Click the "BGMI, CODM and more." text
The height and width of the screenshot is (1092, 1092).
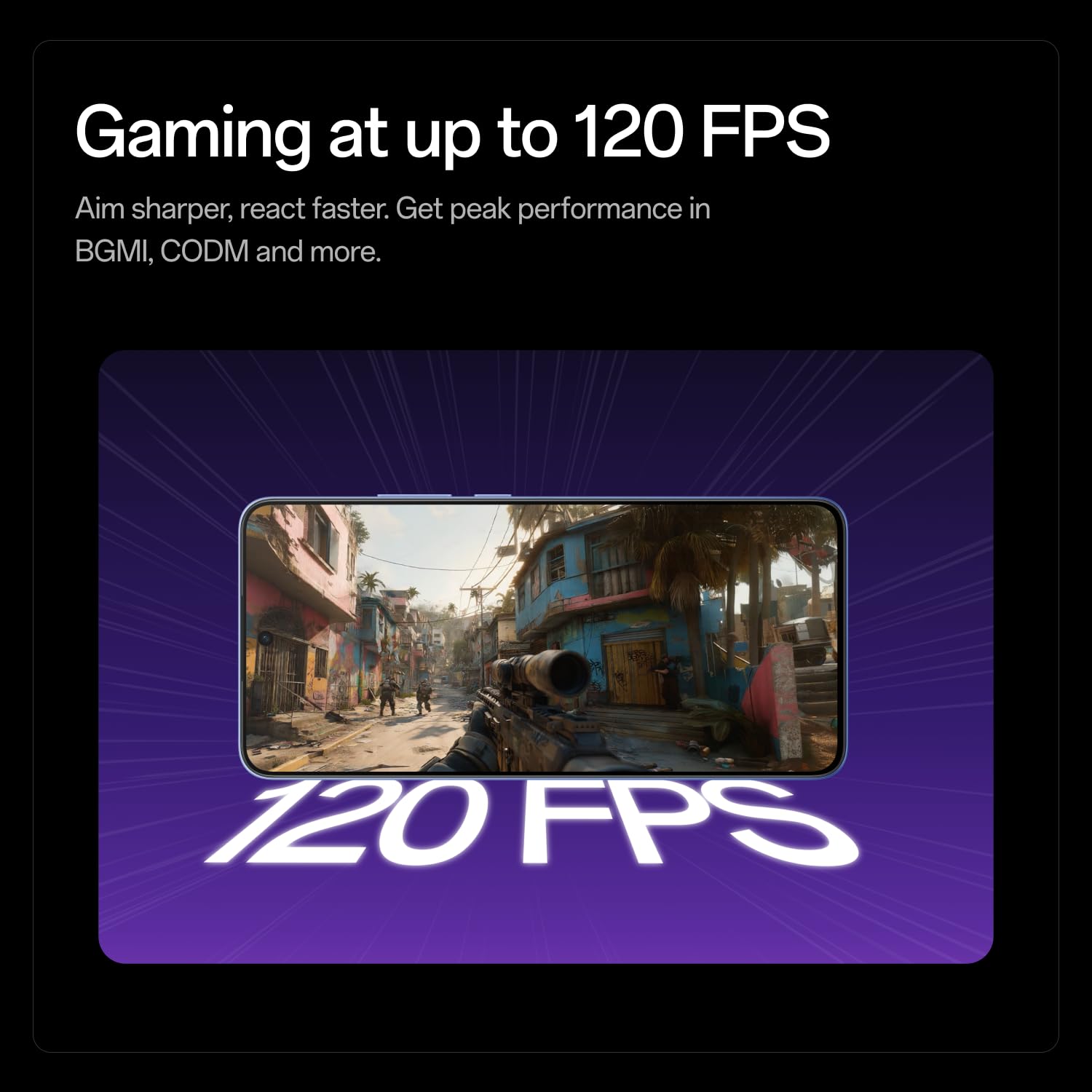point(228,252)
